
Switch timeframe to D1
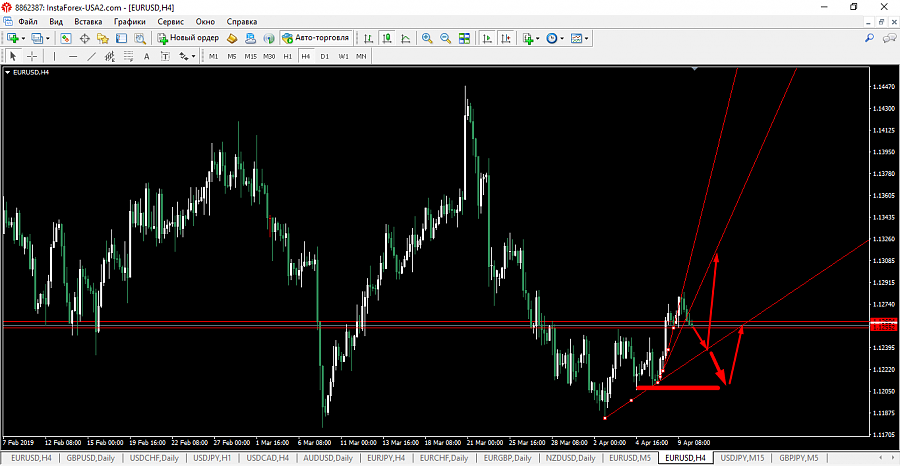(324, 56)
